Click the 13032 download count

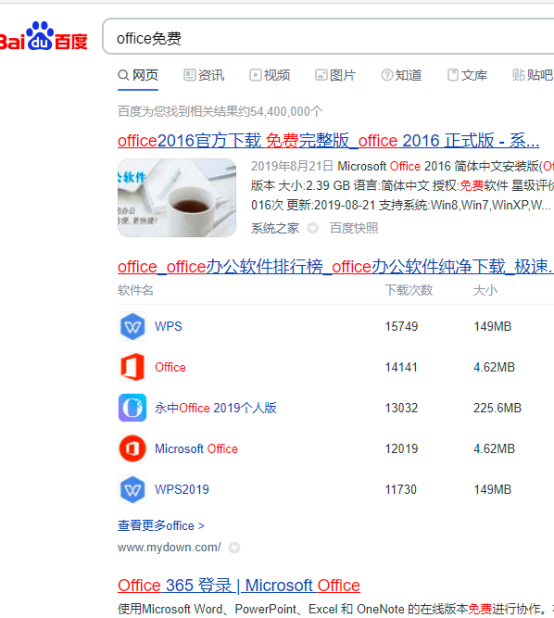401,408
